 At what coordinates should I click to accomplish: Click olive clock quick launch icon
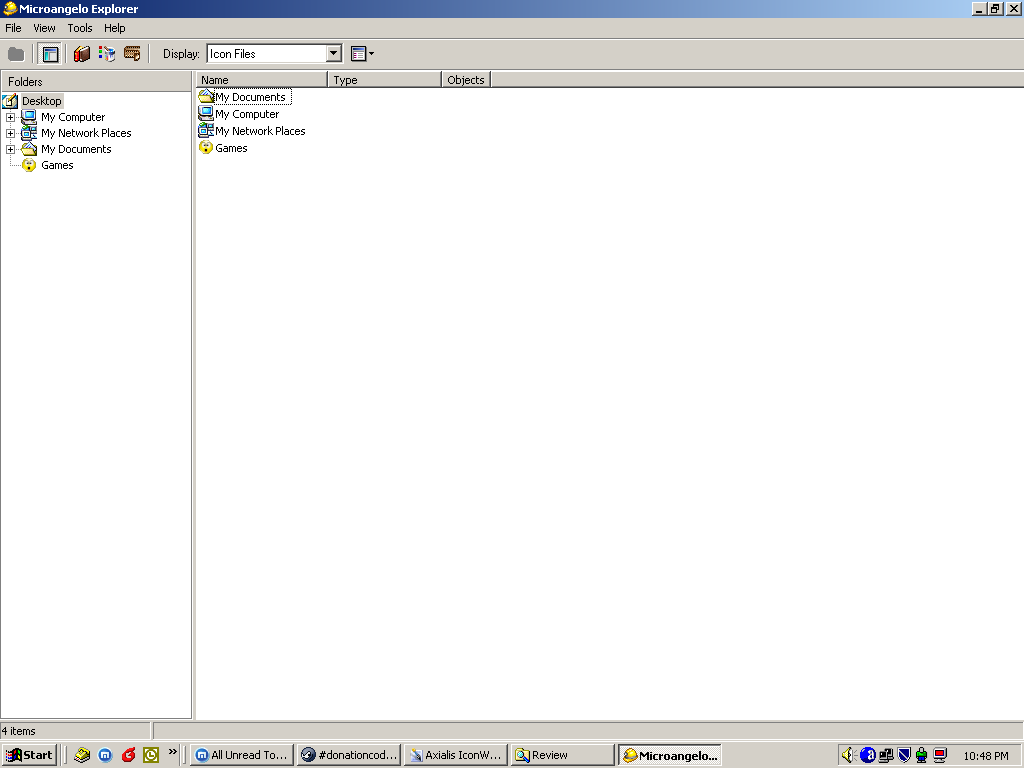pos(151,755)
